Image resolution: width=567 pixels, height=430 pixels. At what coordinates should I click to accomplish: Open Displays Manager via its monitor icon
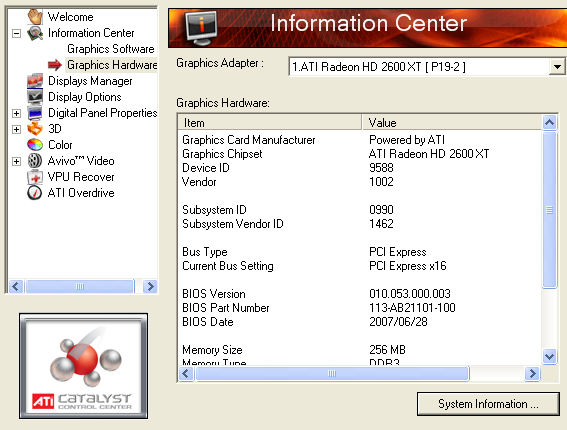tap(35, 81)
